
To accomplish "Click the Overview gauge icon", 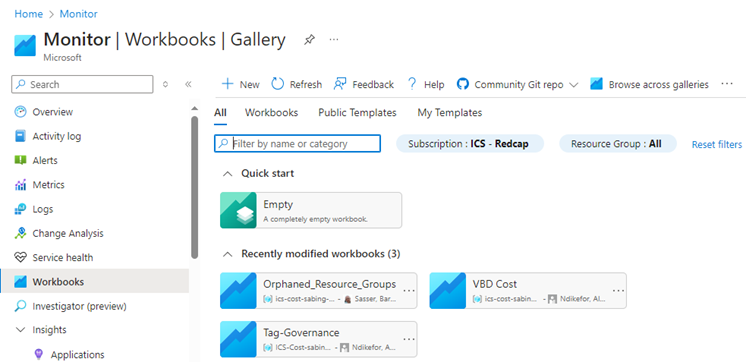I will [x=20, y=112].
